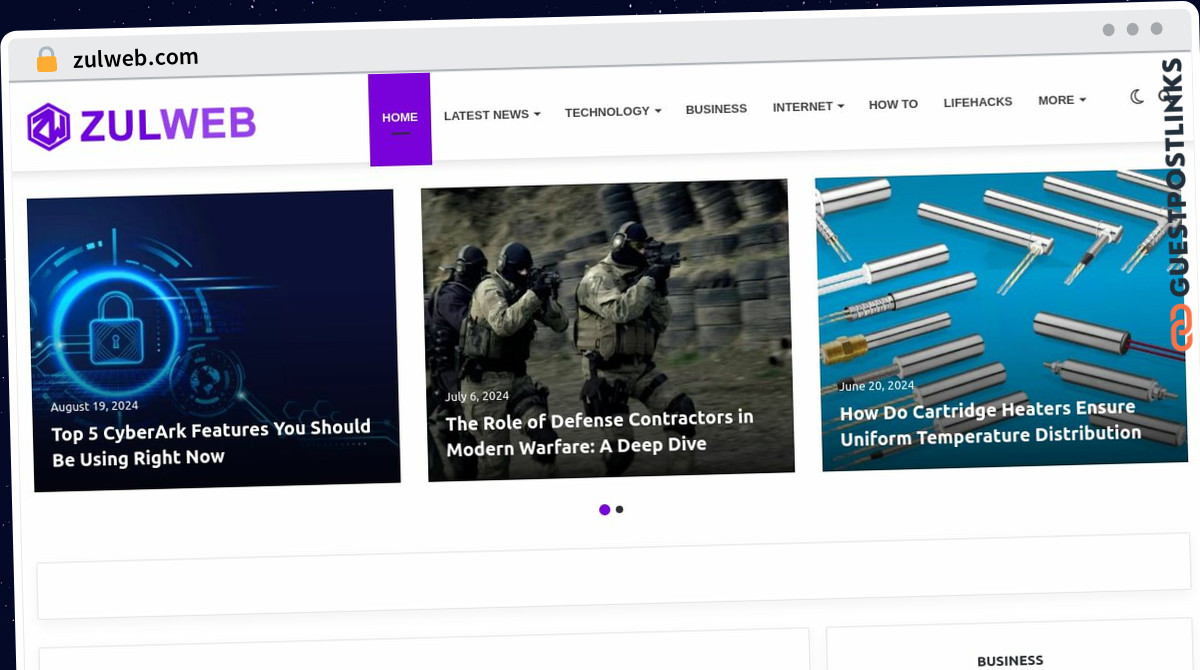The width and height of the screenshot is (1200, 670).
Task: Open the Home menu tab
Action: click(x=400, y=119)
